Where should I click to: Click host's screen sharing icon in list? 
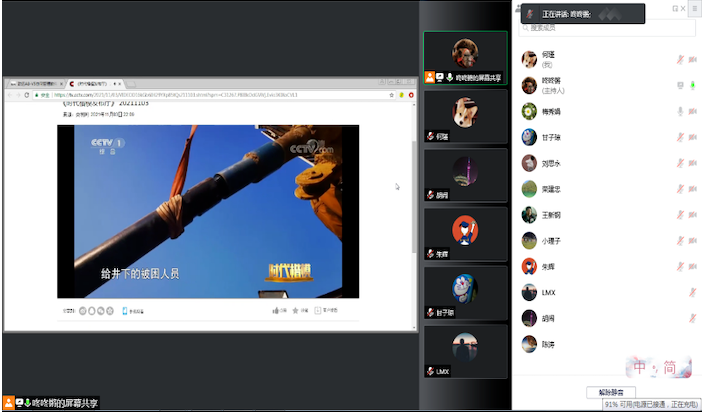point(680,85)
